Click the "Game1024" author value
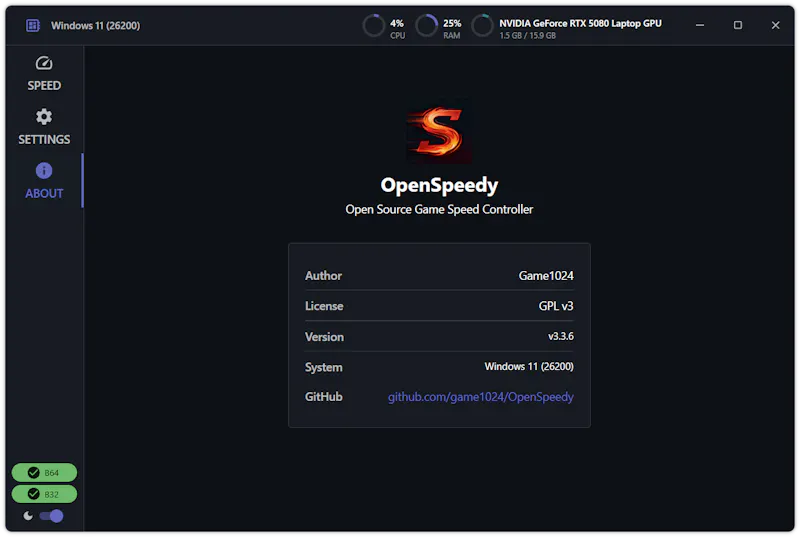The image size is (800, 537). point(546,276)
